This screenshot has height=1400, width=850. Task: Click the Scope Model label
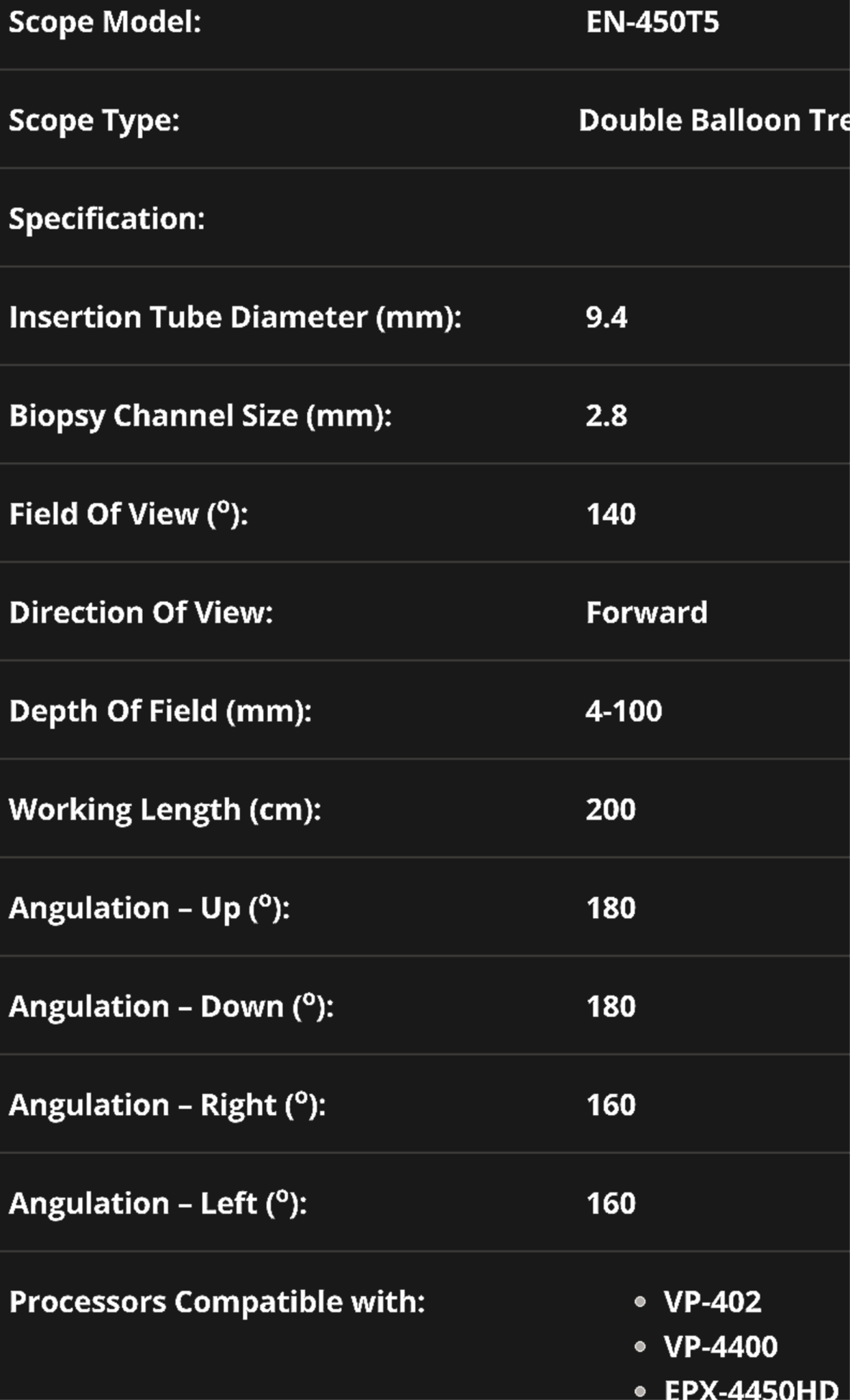[x=105, y=23]
